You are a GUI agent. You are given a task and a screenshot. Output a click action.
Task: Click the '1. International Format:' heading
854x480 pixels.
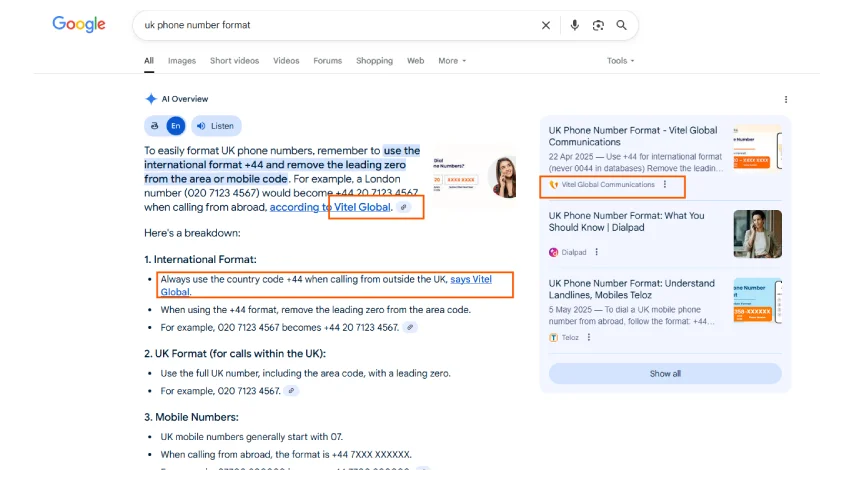pos(200,259)
